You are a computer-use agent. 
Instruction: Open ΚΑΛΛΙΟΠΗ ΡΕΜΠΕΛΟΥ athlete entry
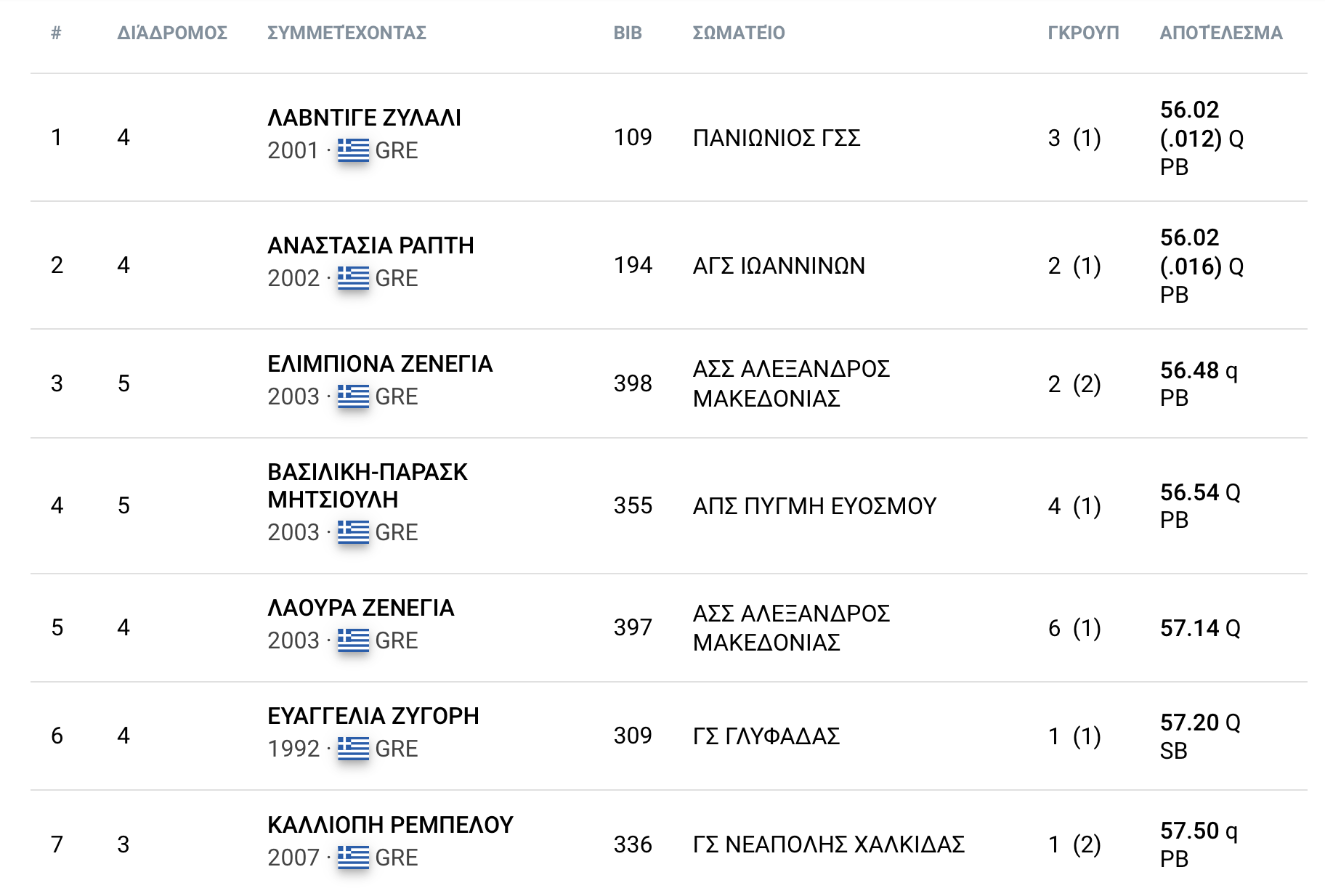[x=390, y=825]
